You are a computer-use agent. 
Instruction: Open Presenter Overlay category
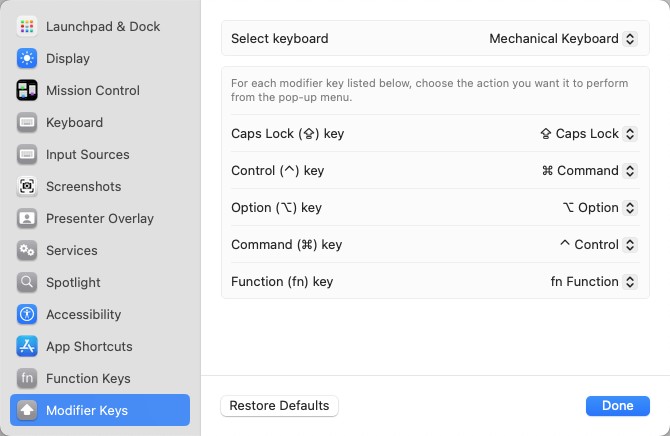pyautogui.click(x=100, y=218)
